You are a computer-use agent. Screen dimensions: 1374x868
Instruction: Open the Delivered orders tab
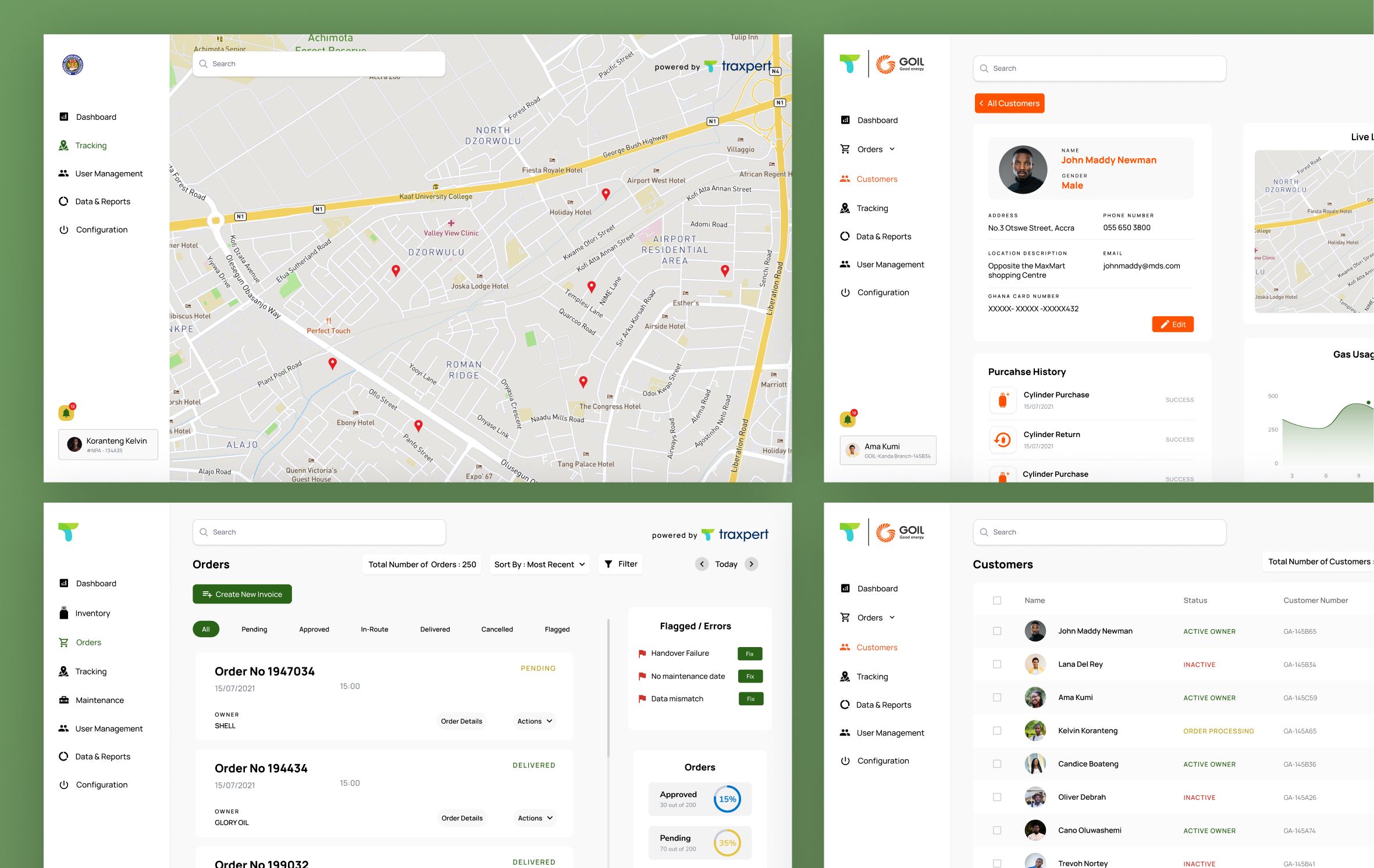coord(435,629)
